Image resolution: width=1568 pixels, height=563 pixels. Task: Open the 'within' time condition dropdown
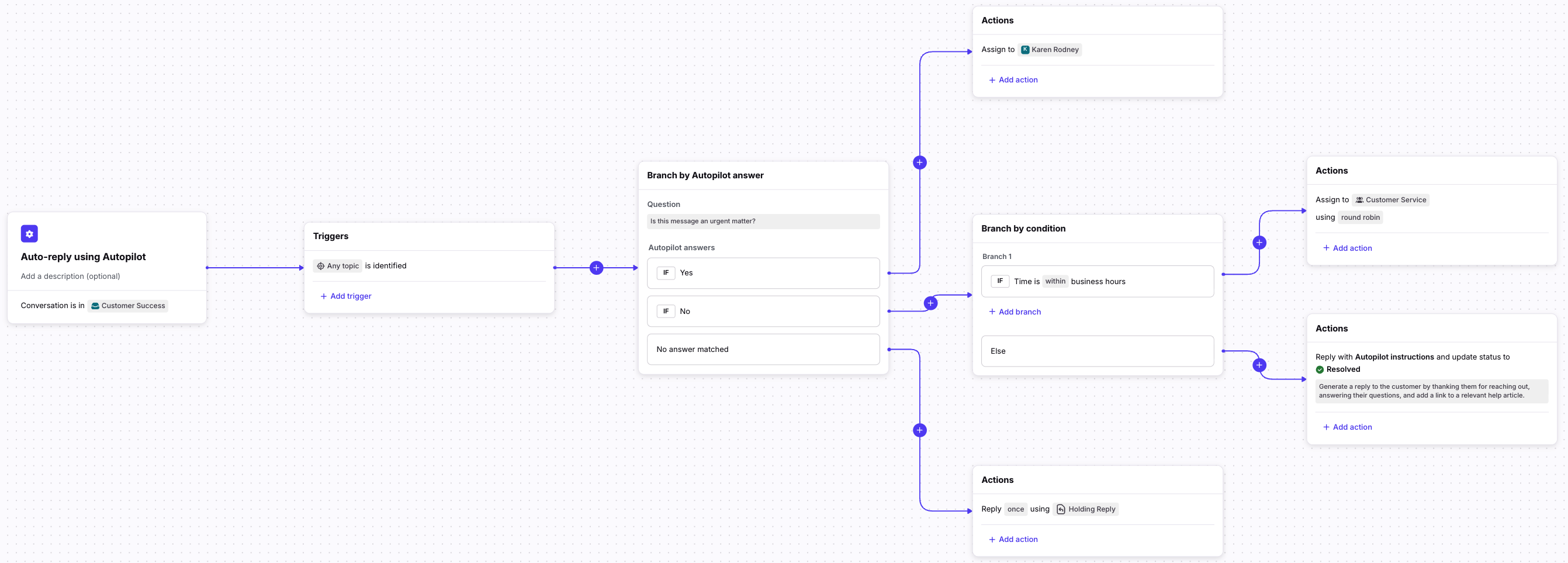(x=1055, y=281)
